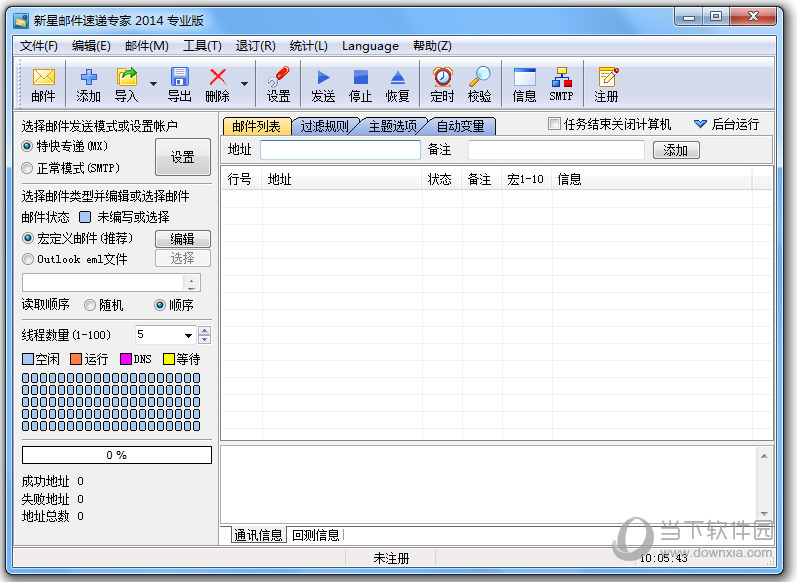The image size is (797, 582).
Task: Open the Language menu
Action: pyautogui.click(x=370, y=46)
